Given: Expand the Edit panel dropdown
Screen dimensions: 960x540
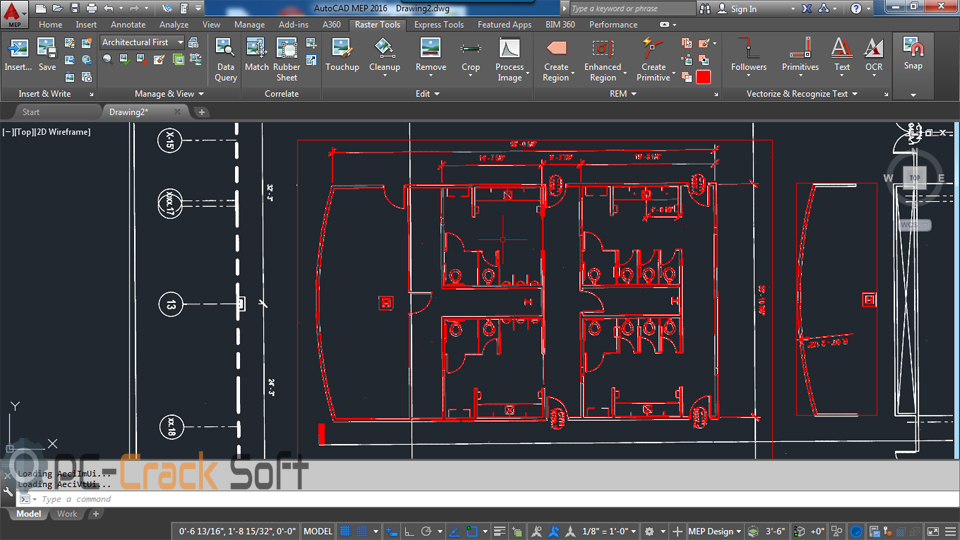Looking at the screenshot, I should pyautogui.click(x=427, y=94).
